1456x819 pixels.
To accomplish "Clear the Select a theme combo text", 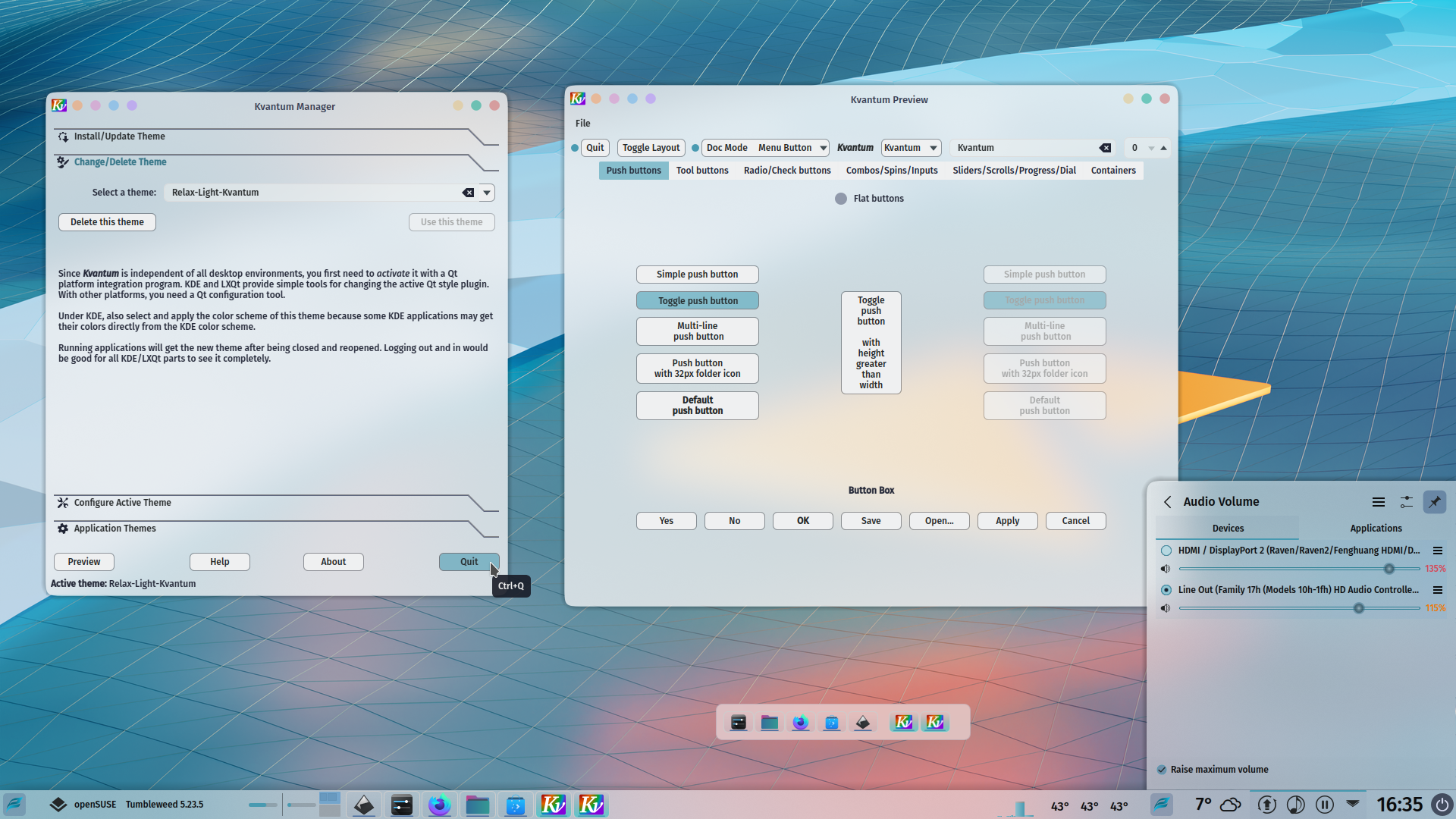I will tap(469, 193).
